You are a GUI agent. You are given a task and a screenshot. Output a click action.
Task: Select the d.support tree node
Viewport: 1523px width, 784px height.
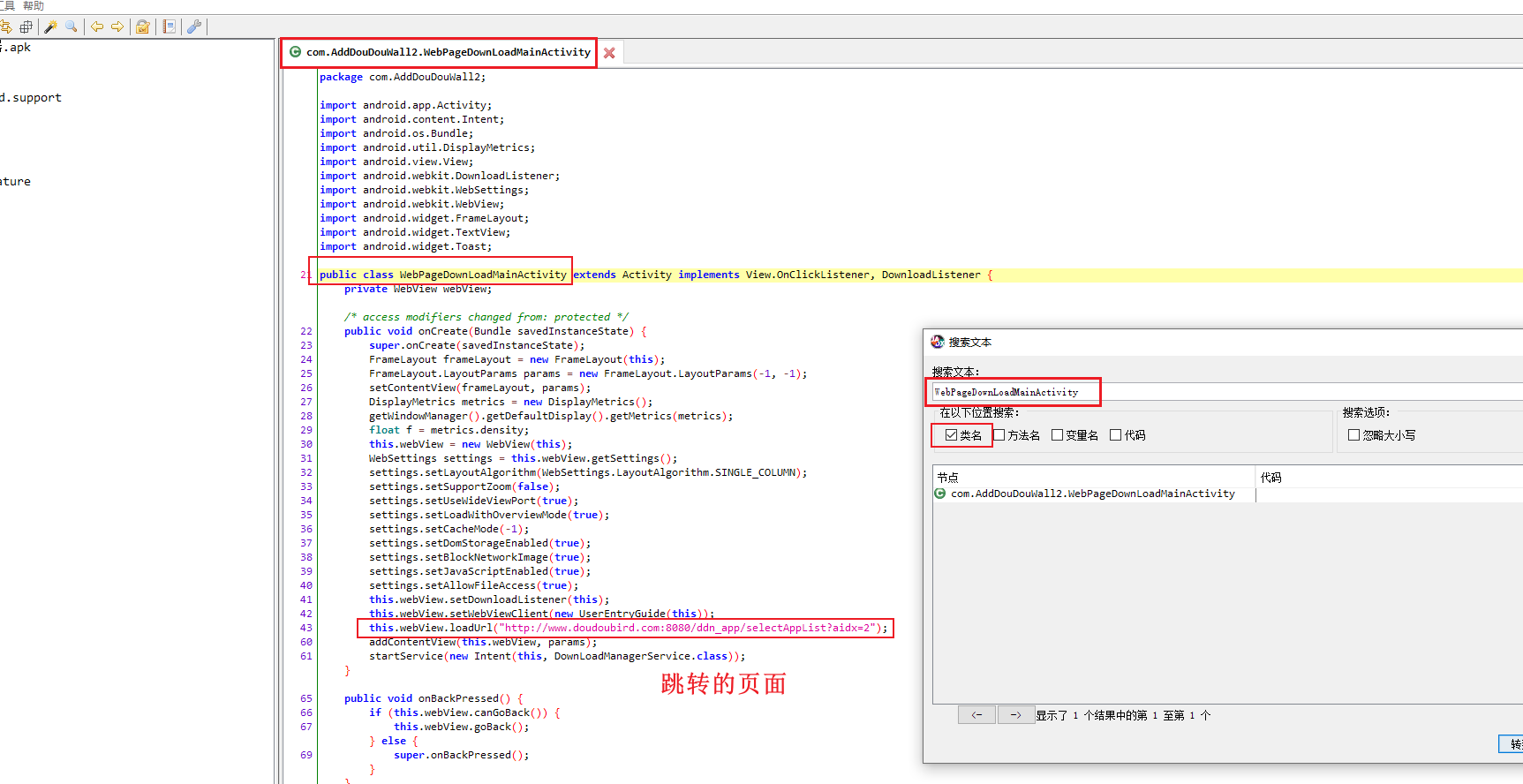31,98
